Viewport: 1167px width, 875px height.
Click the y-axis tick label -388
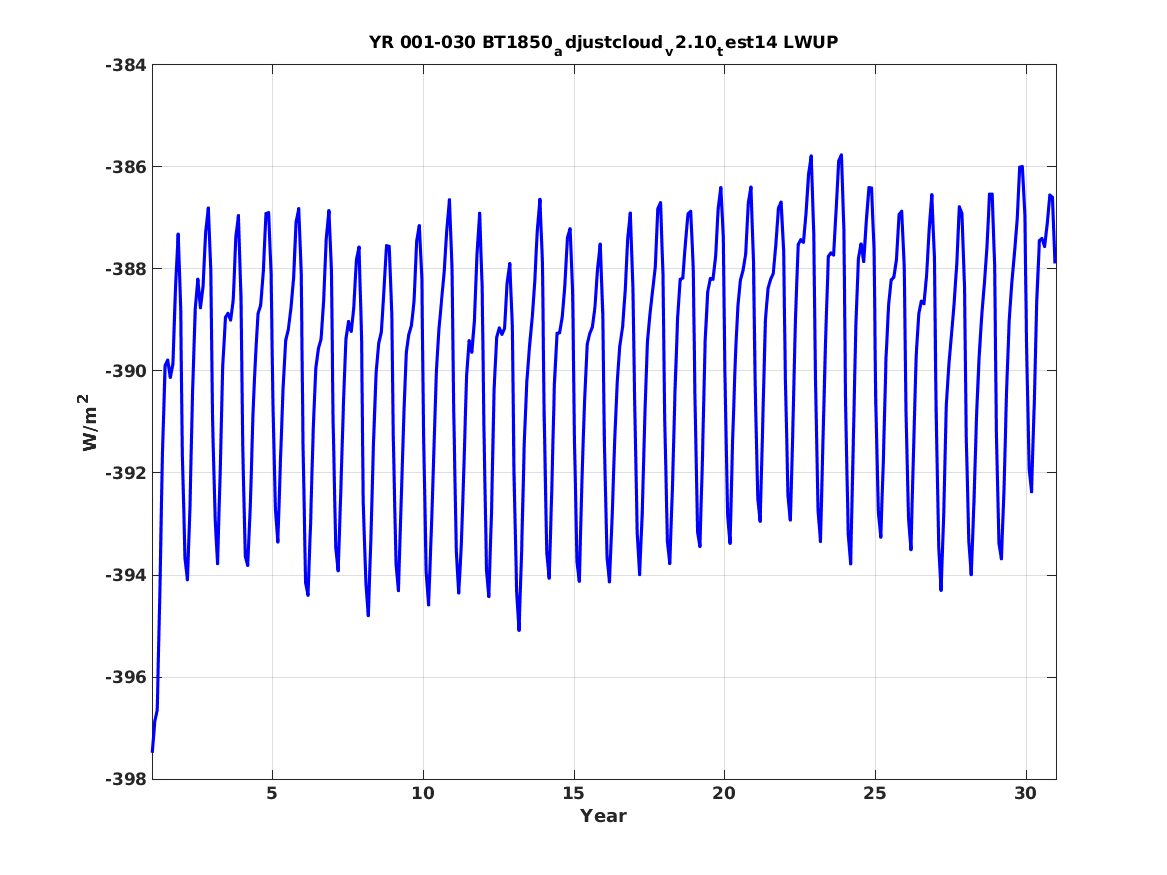click(x=126, y=269)
